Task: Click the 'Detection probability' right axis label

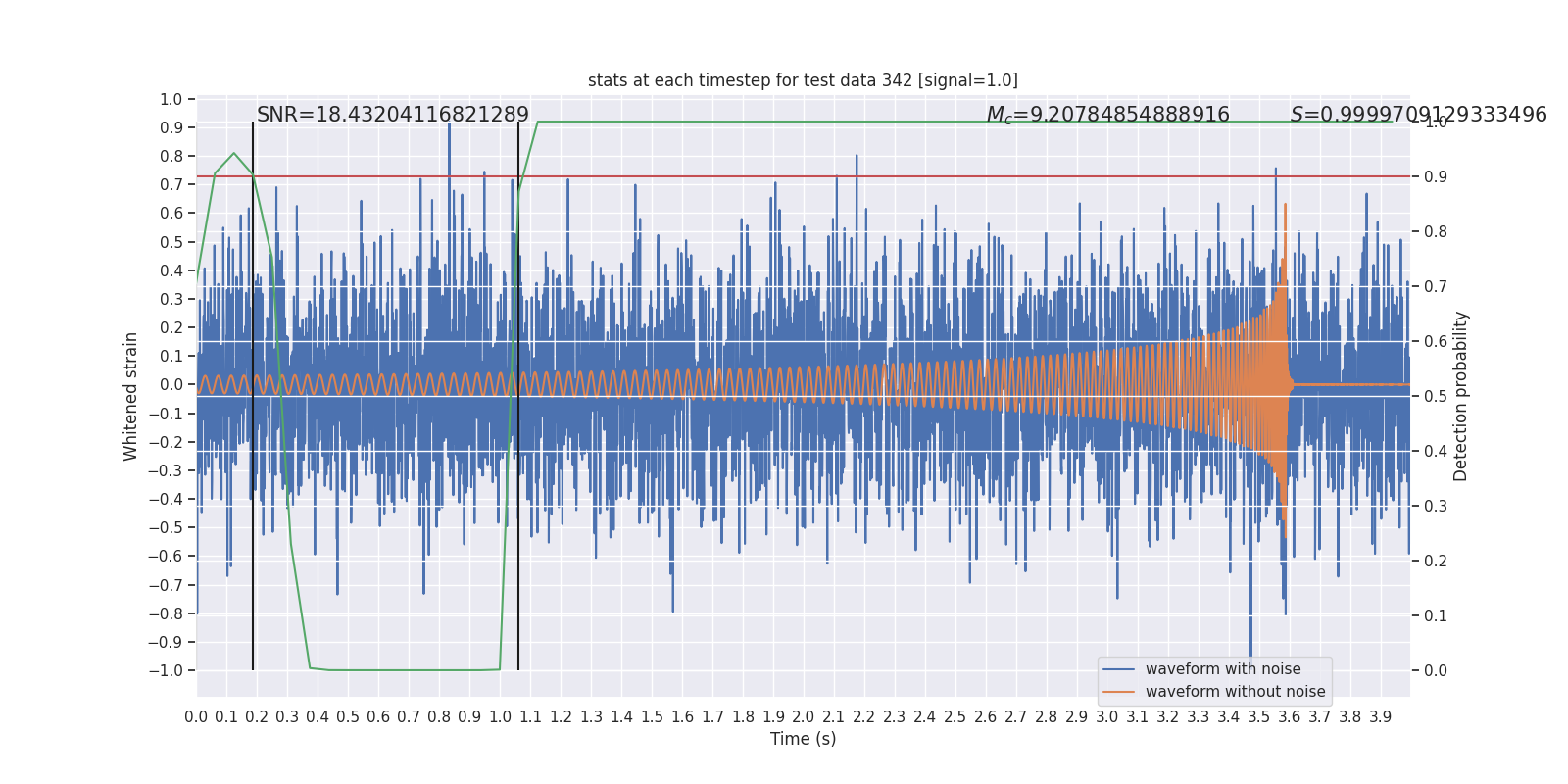Action: coord(1461,396)
